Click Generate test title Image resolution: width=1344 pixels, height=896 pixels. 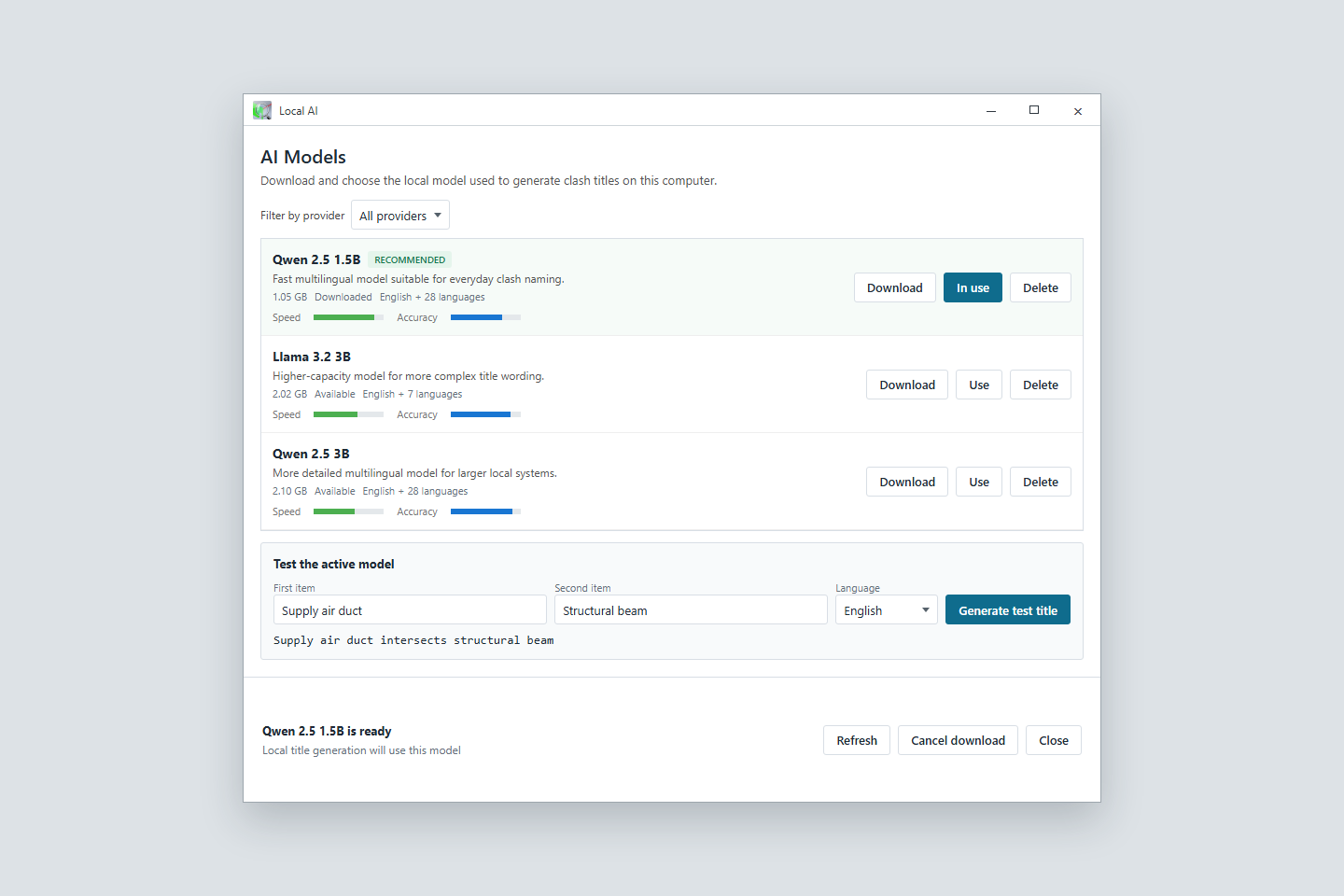tap(1008, 609)
